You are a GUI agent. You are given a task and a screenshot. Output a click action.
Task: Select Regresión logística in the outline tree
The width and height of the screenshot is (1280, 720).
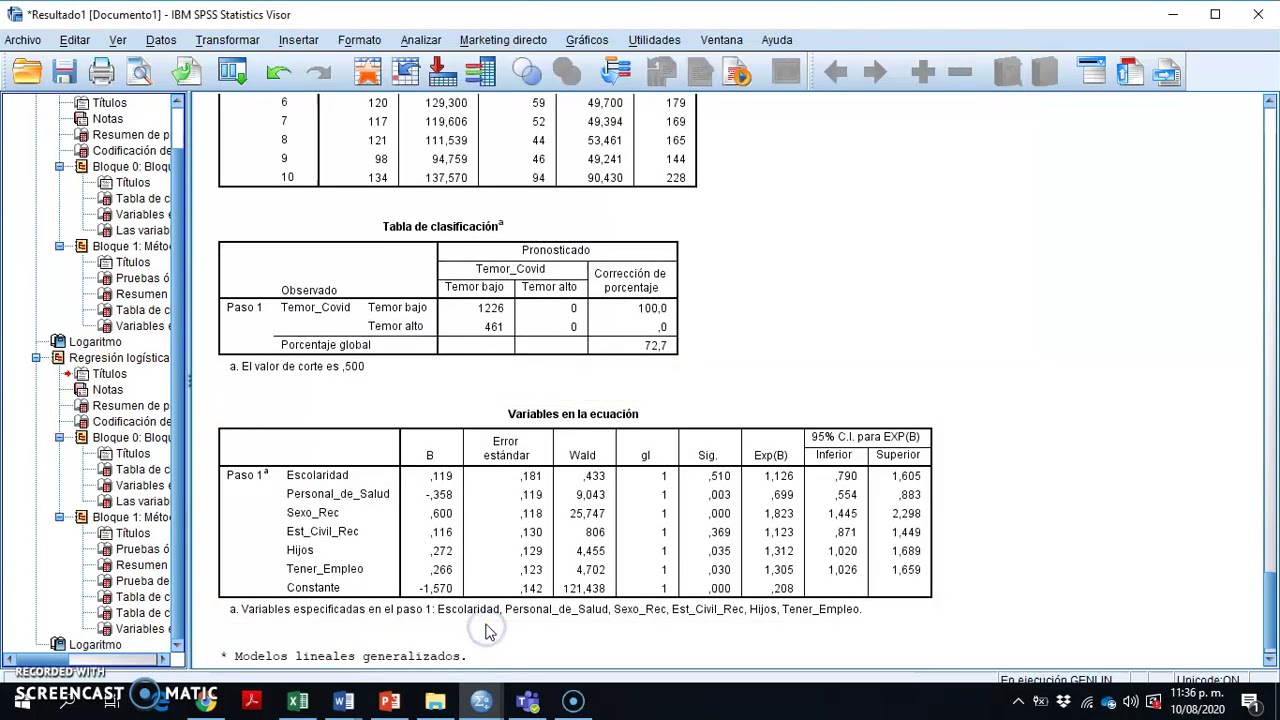pos(119,358)
